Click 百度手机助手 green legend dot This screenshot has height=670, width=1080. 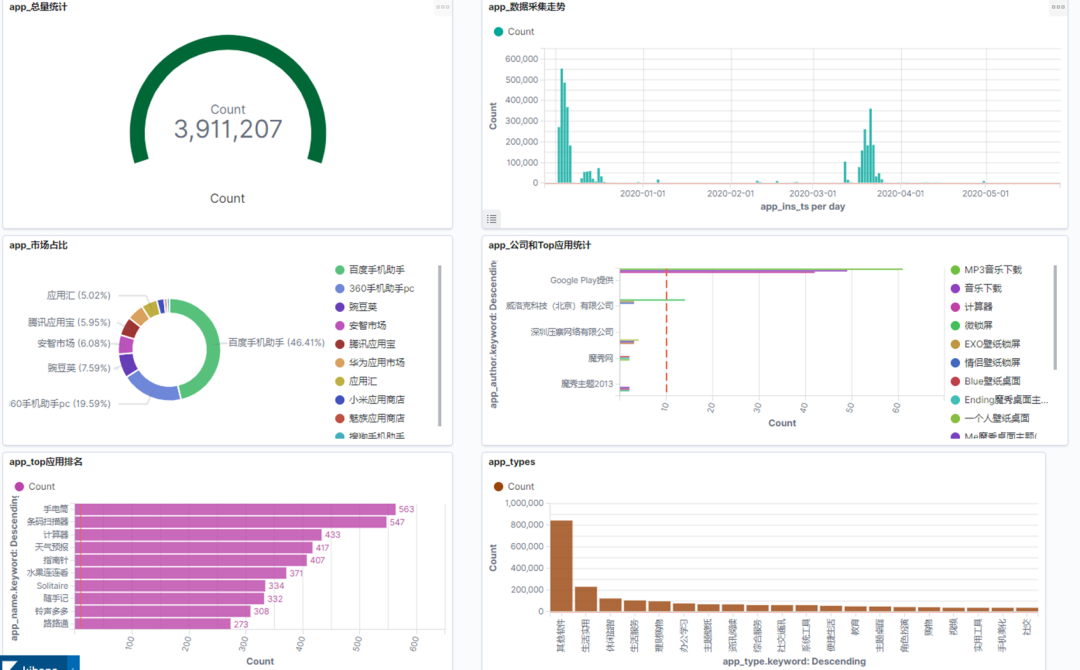(340, 270)
